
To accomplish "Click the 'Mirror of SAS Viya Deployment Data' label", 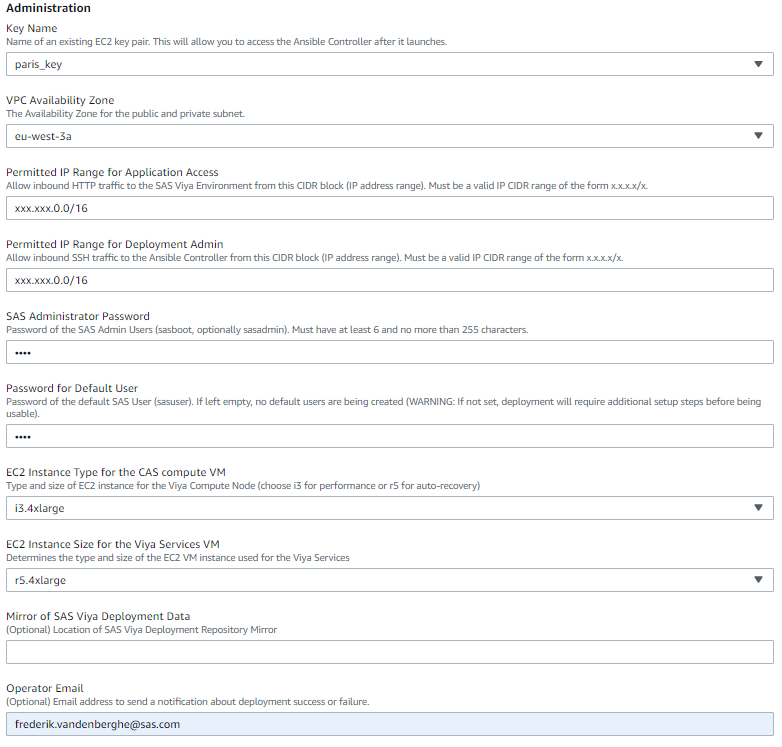I will coord(98,616).
